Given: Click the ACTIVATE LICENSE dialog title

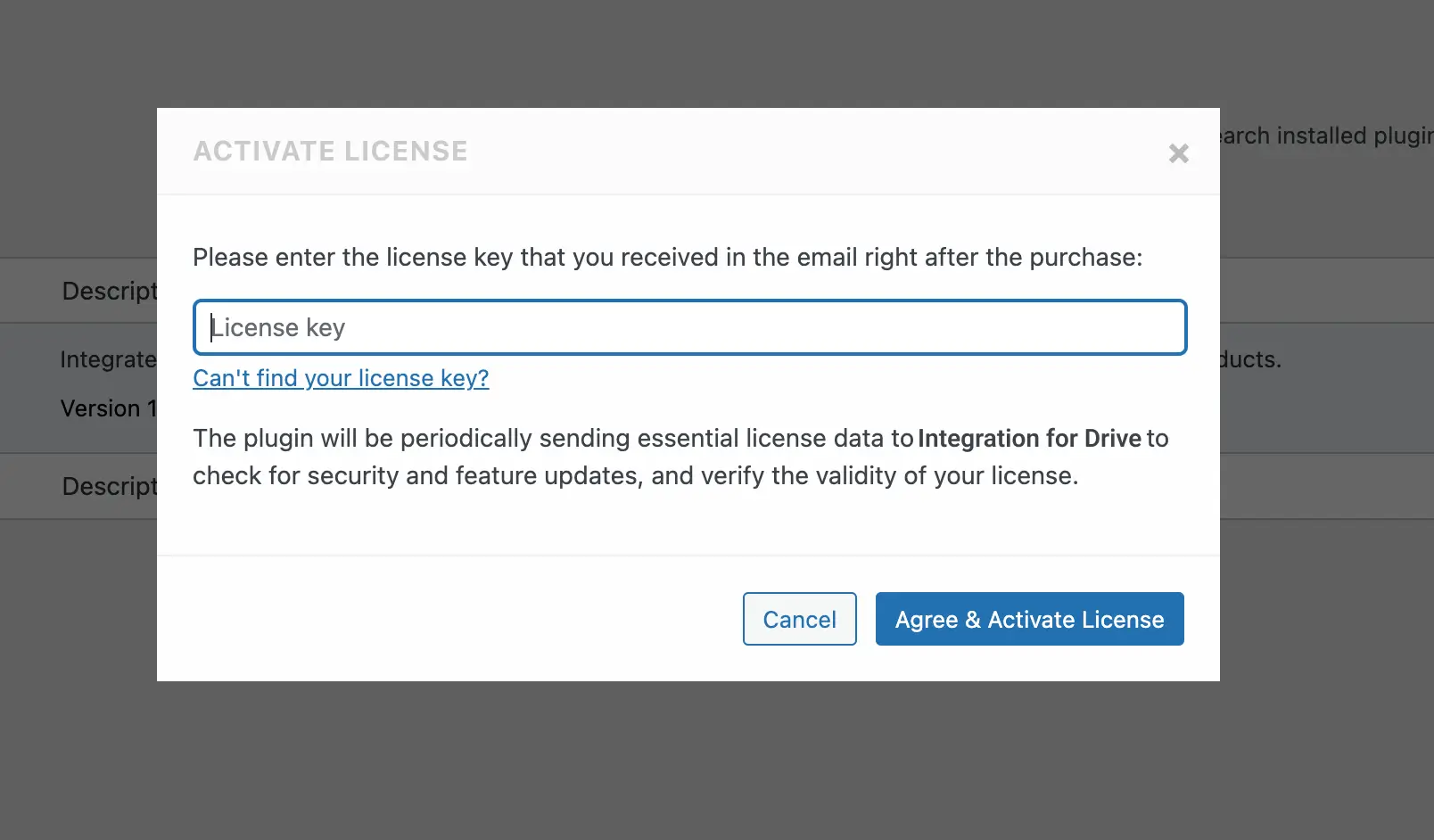Looking at the screenshot, I should (330, 152).
